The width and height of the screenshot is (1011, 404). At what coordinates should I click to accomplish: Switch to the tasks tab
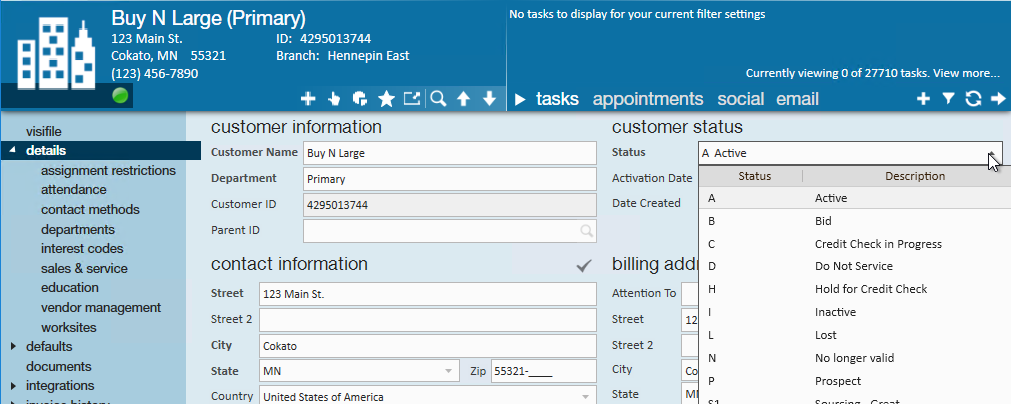pos(557,99)
